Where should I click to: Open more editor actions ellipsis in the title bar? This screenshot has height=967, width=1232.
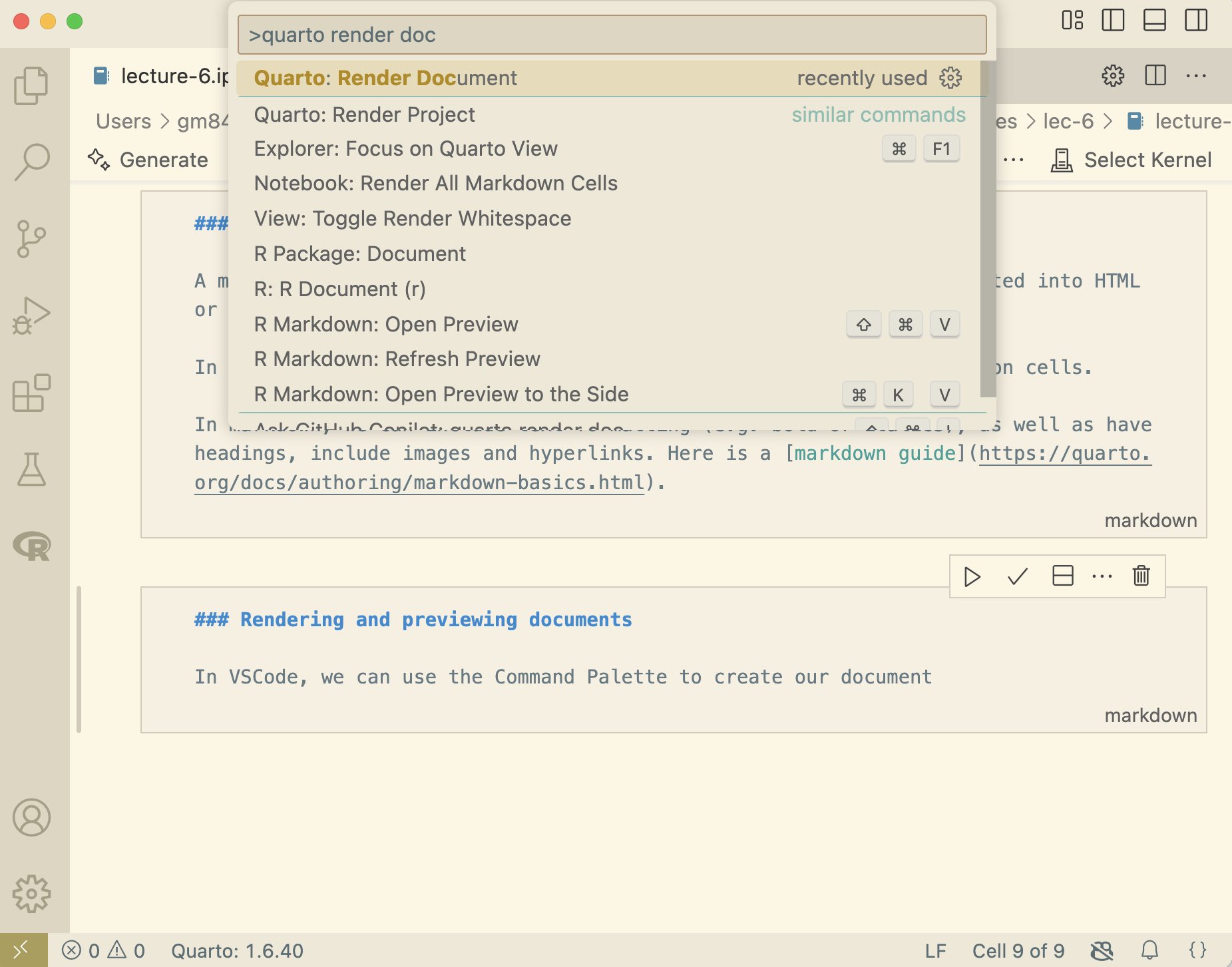(1196, 76)
